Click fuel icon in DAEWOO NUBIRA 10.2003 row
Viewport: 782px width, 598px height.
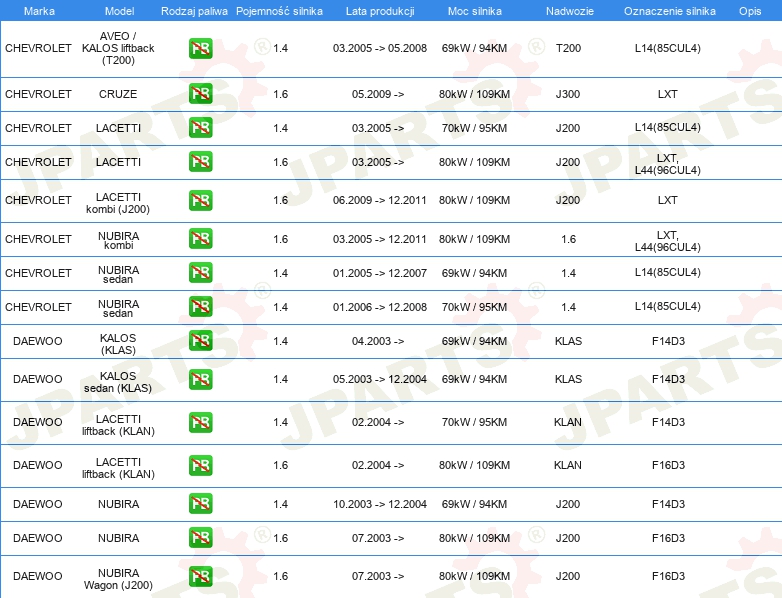click(200, 503)
